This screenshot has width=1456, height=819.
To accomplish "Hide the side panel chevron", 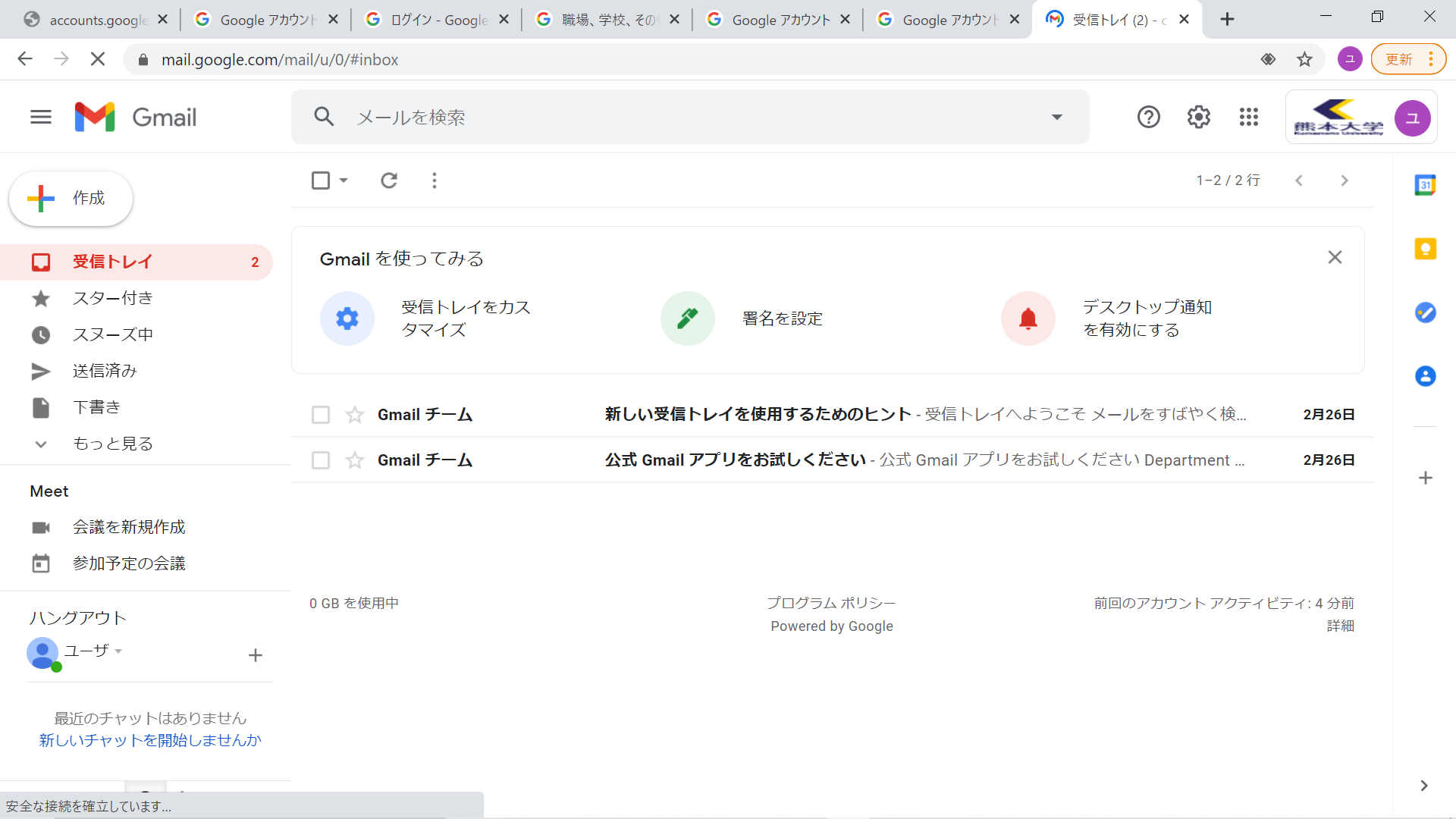I will point(1423,786).
